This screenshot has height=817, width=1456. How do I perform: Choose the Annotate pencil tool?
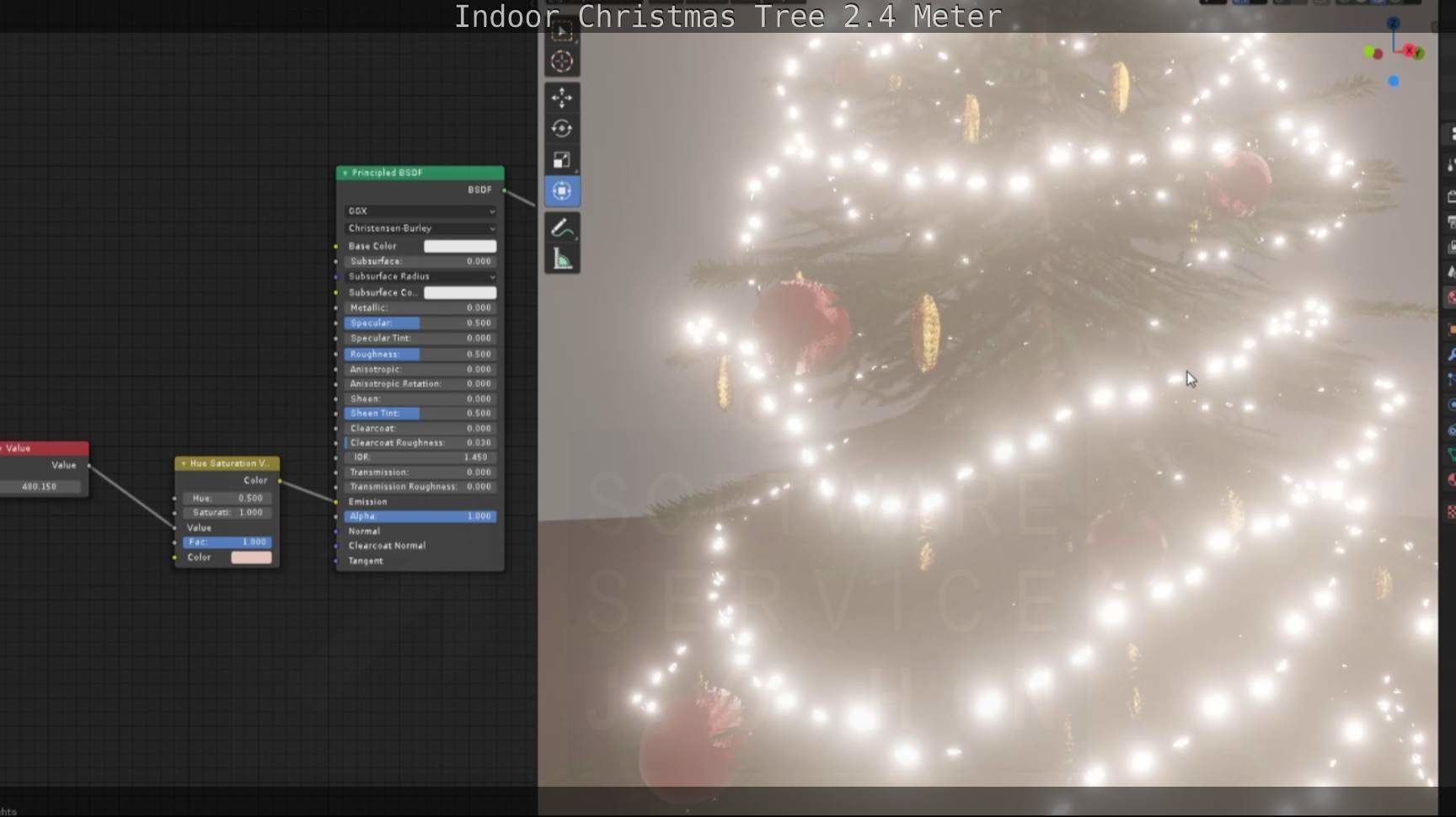[x=562, y=228]
